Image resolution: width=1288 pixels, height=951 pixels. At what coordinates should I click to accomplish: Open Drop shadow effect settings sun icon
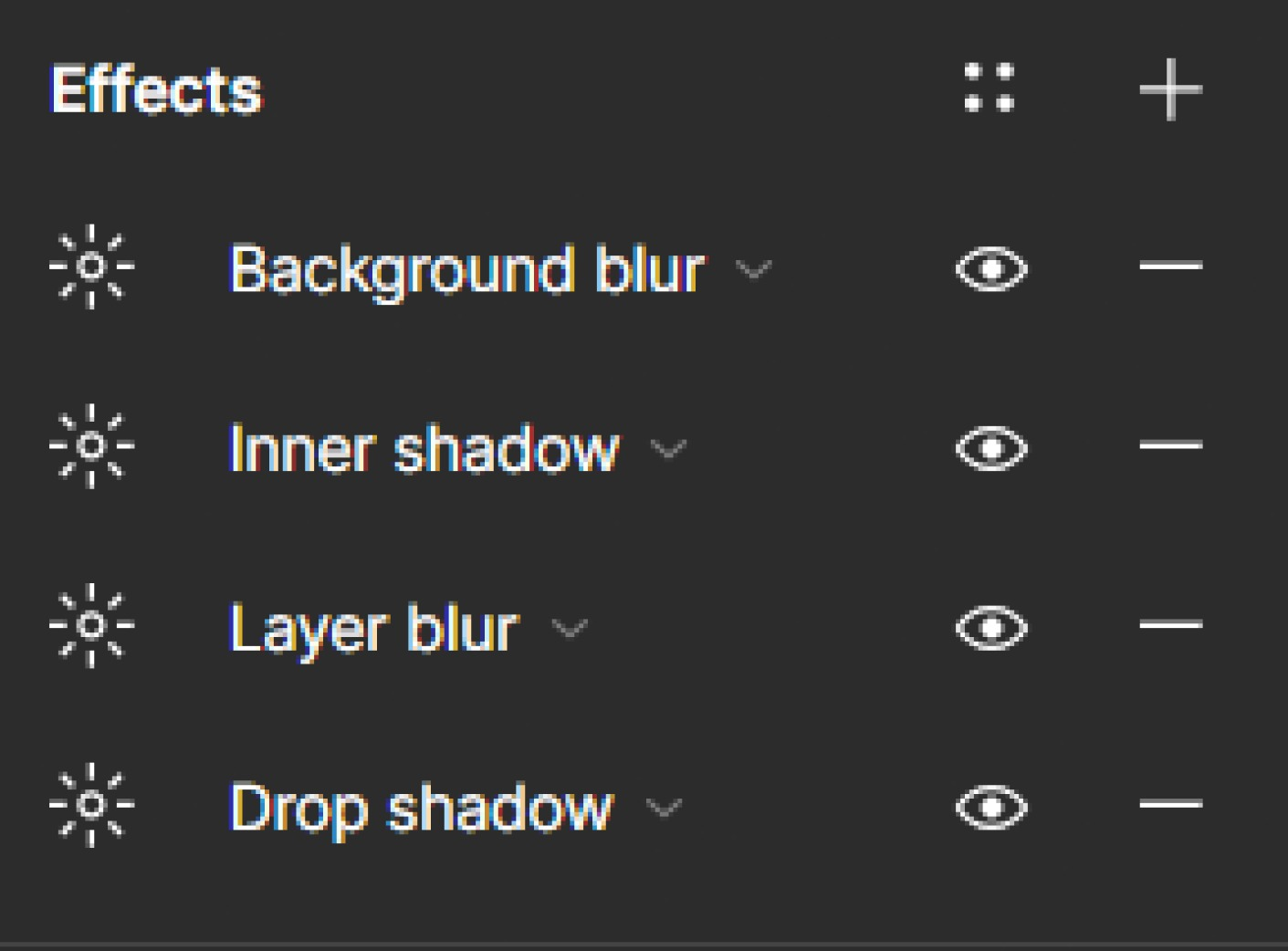click(91, 805)
